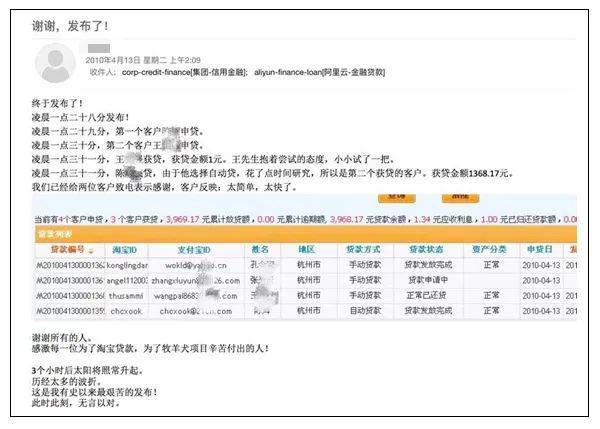Click the orange loan list title bar
This screenshot has width=600, height=429.
[x=306, y=234]
